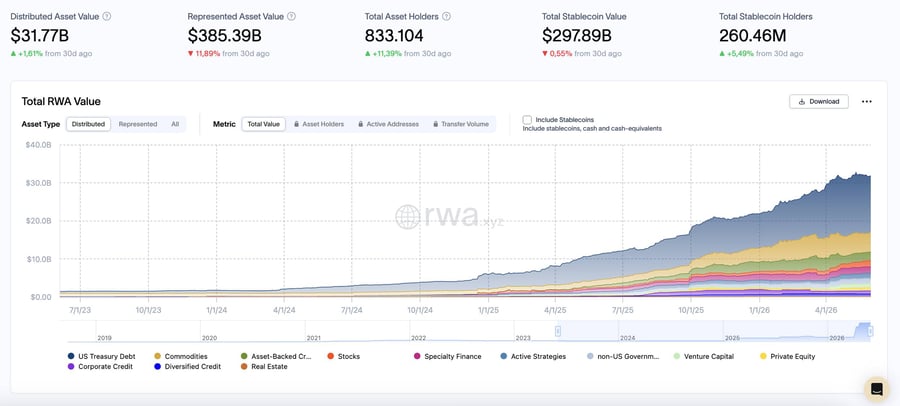Click the right handle of time range slider

point(871,331)
